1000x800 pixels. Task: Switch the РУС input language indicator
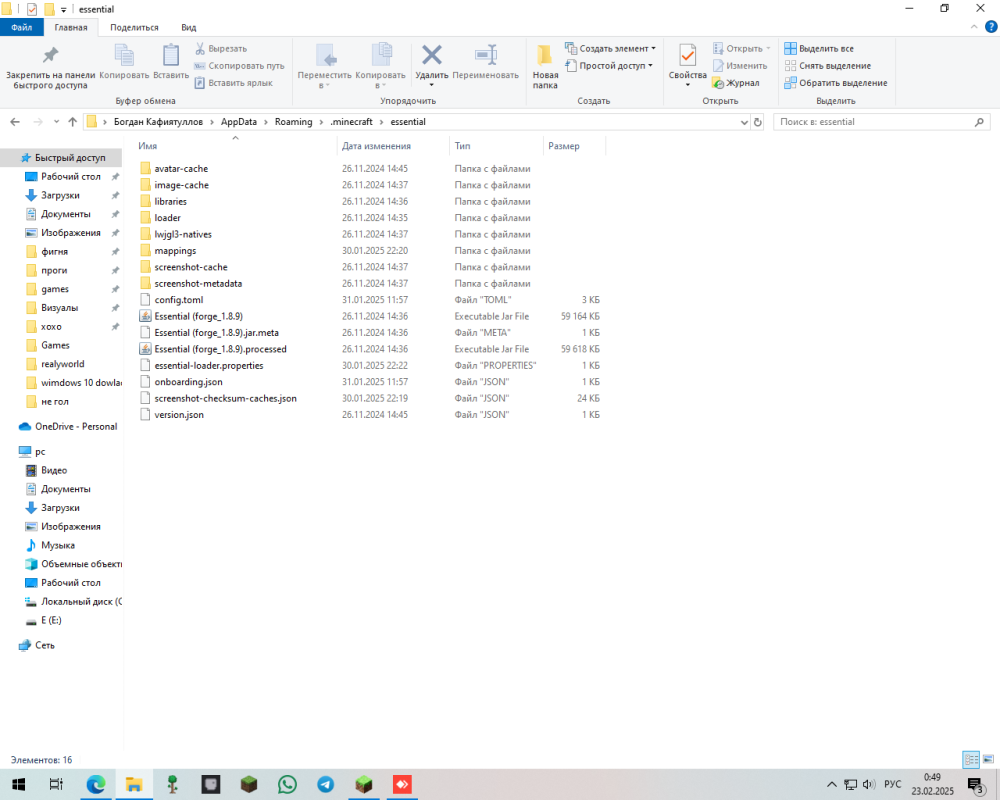[893, 784]
